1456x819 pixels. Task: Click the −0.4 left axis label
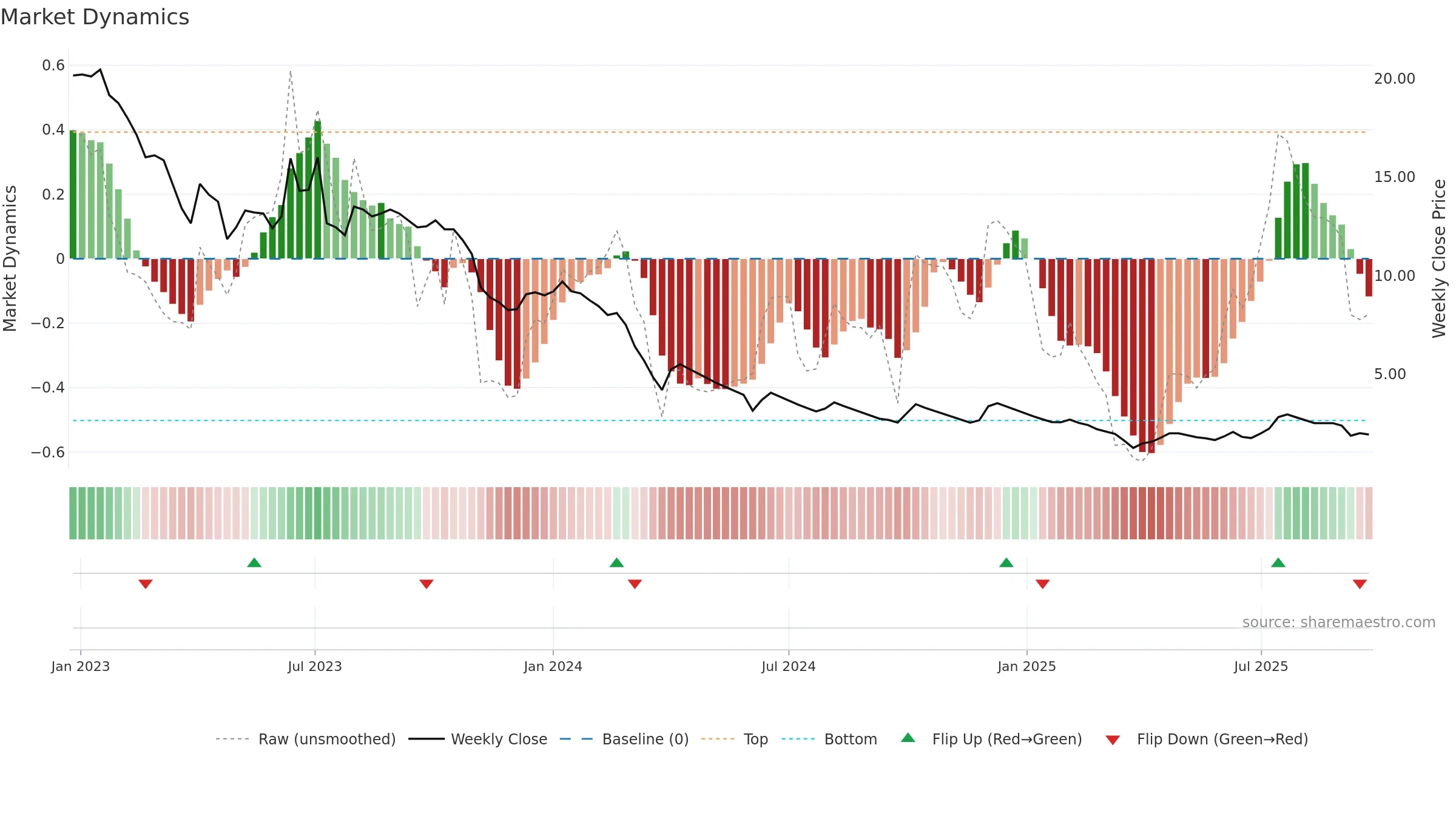(48, 387)
